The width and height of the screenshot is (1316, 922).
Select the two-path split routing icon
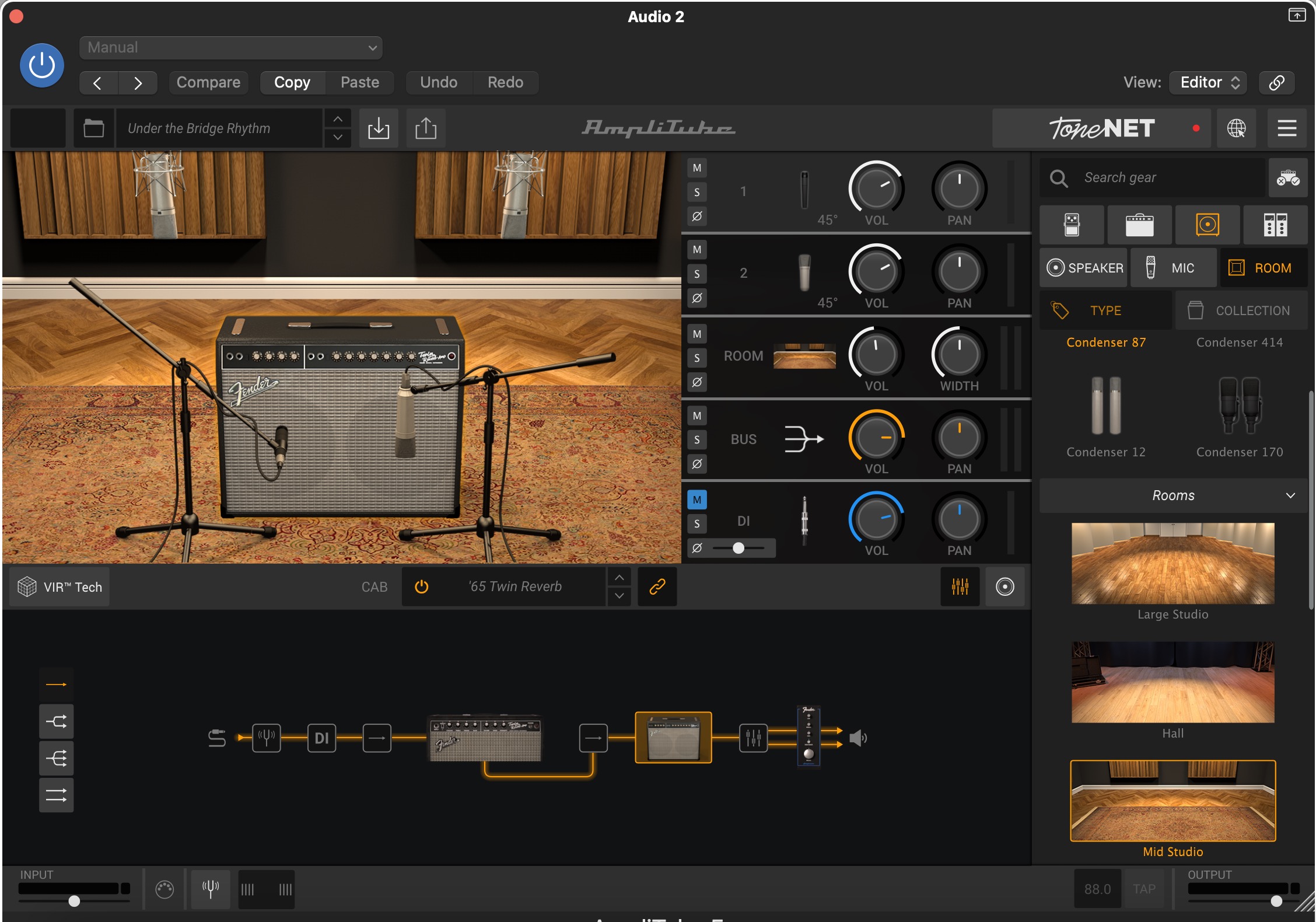pos(56,721)
